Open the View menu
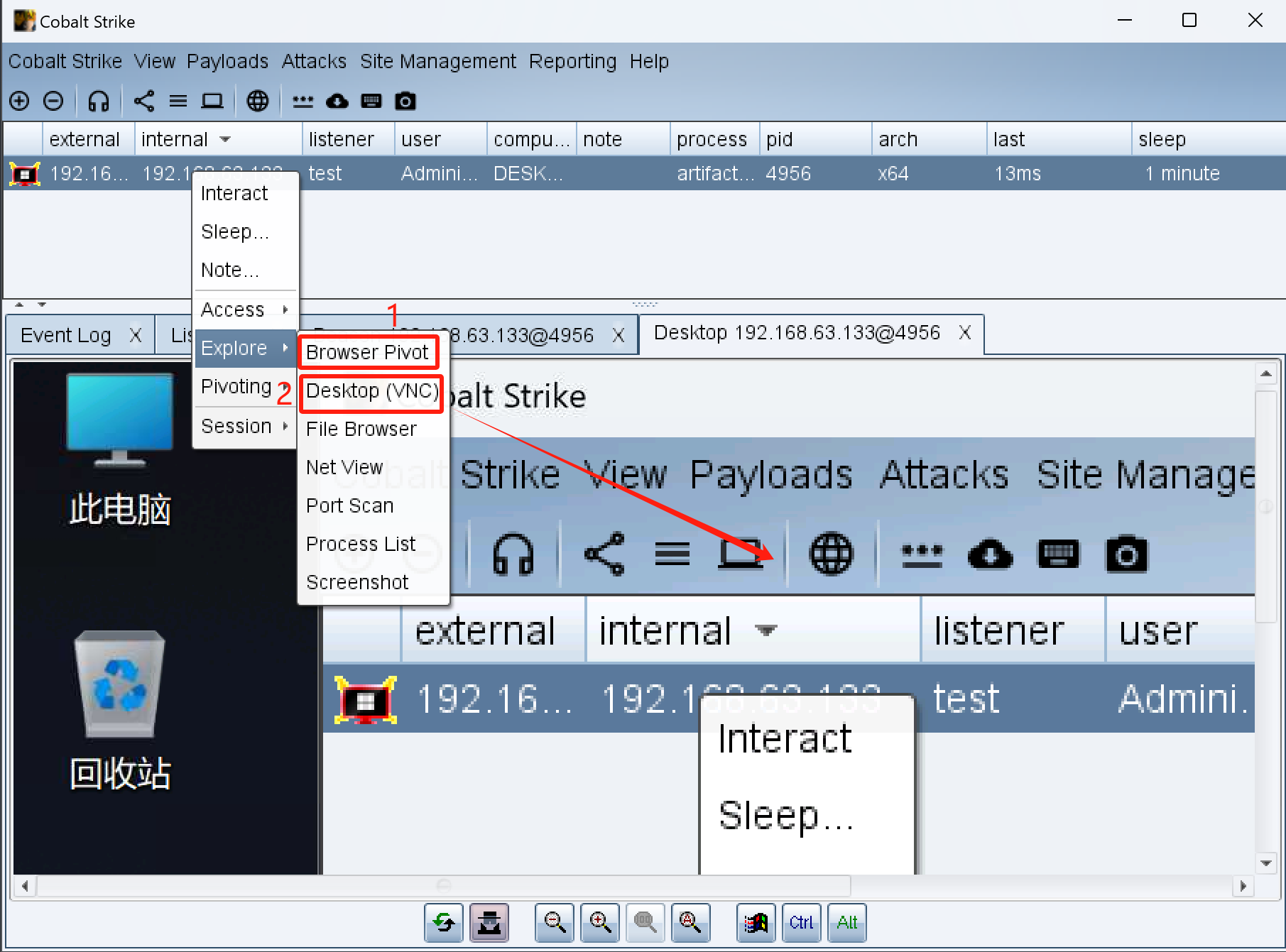 [155, 62]
